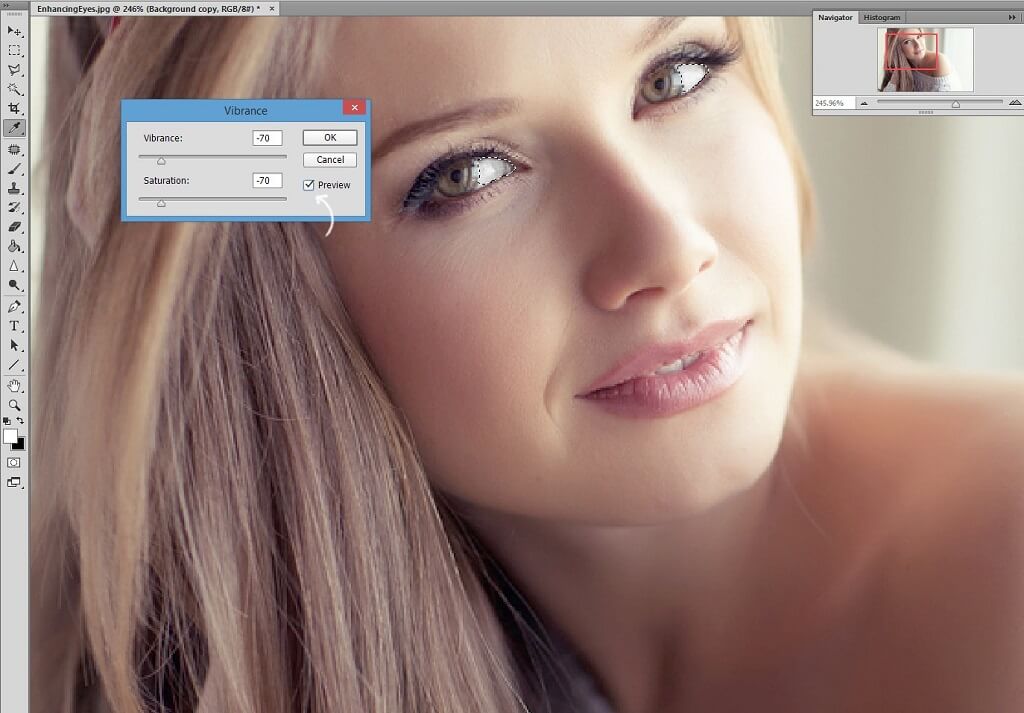Select the Eyedropper tool

(x=14, y=128)
